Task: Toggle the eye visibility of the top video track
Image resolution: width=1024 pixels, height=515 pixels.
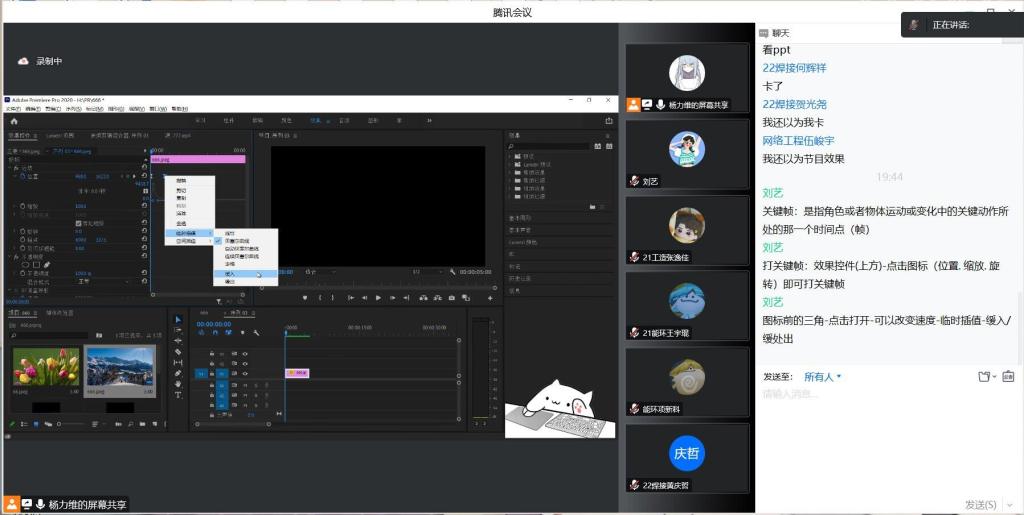Action: tap(245, 354)
